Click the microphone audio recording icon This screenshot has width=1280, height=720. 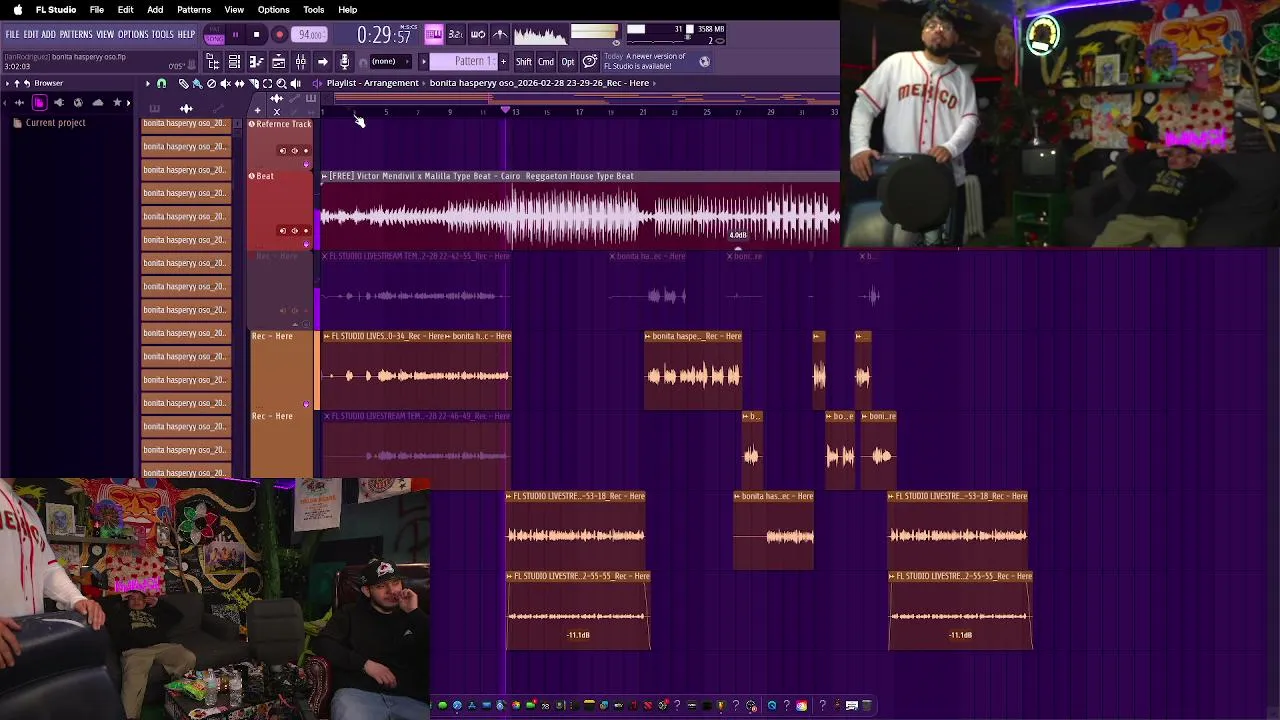pos(344,62)
